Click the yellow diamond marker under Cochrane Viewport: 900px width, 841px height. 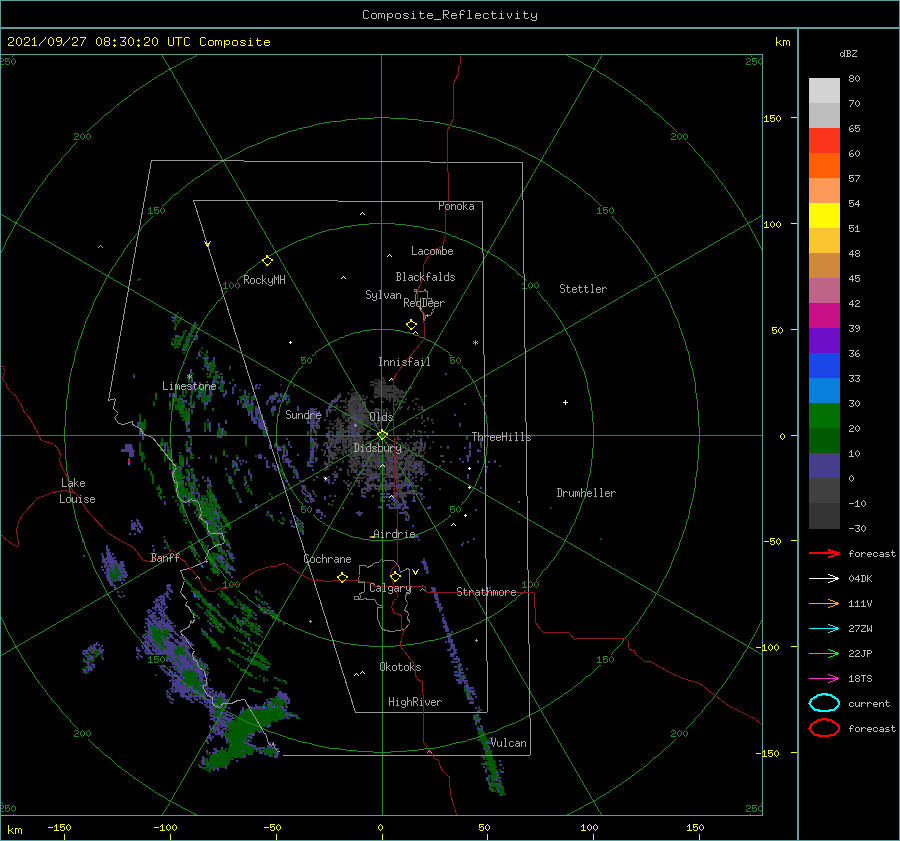[342, 578]
